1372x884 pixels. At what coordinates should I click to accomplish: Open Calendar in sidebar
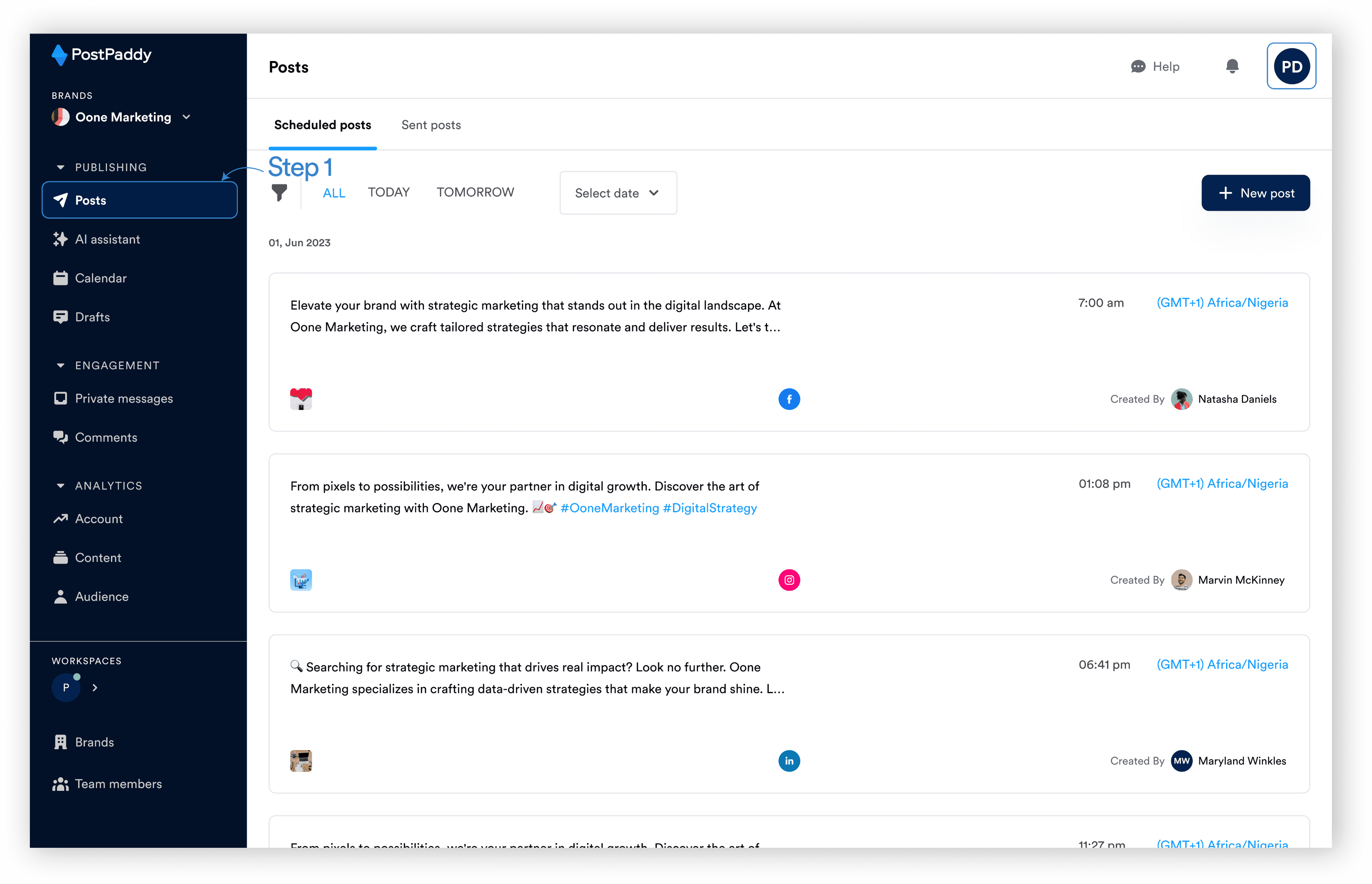tap(100, 278)
